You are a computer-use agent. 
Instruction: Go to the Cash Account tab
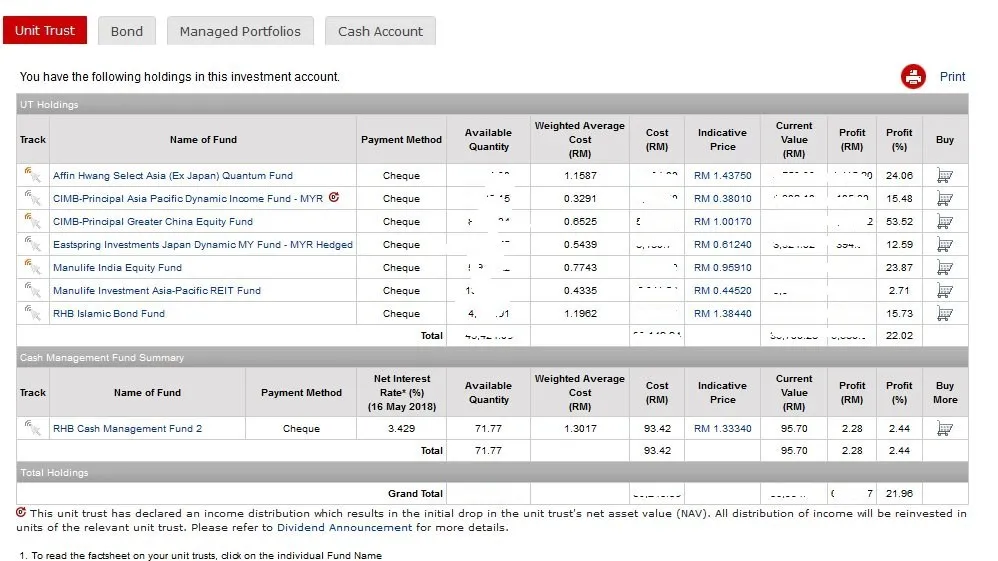tap(380, 31)
